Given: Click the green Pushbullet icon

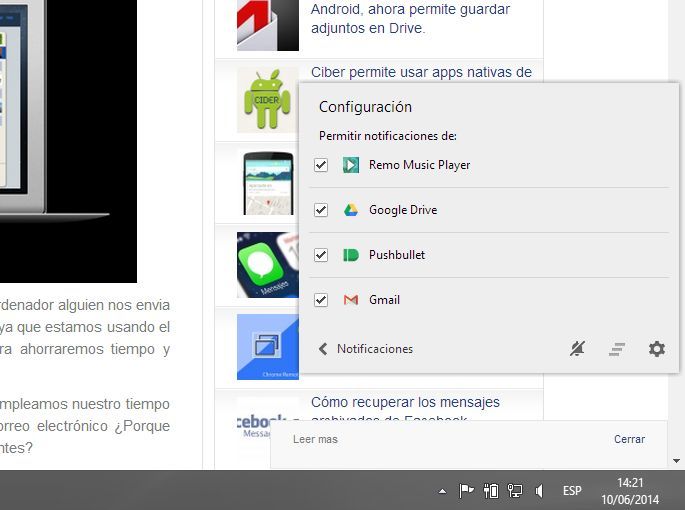Looking at the screenshot, I should (x=351, y=255).
